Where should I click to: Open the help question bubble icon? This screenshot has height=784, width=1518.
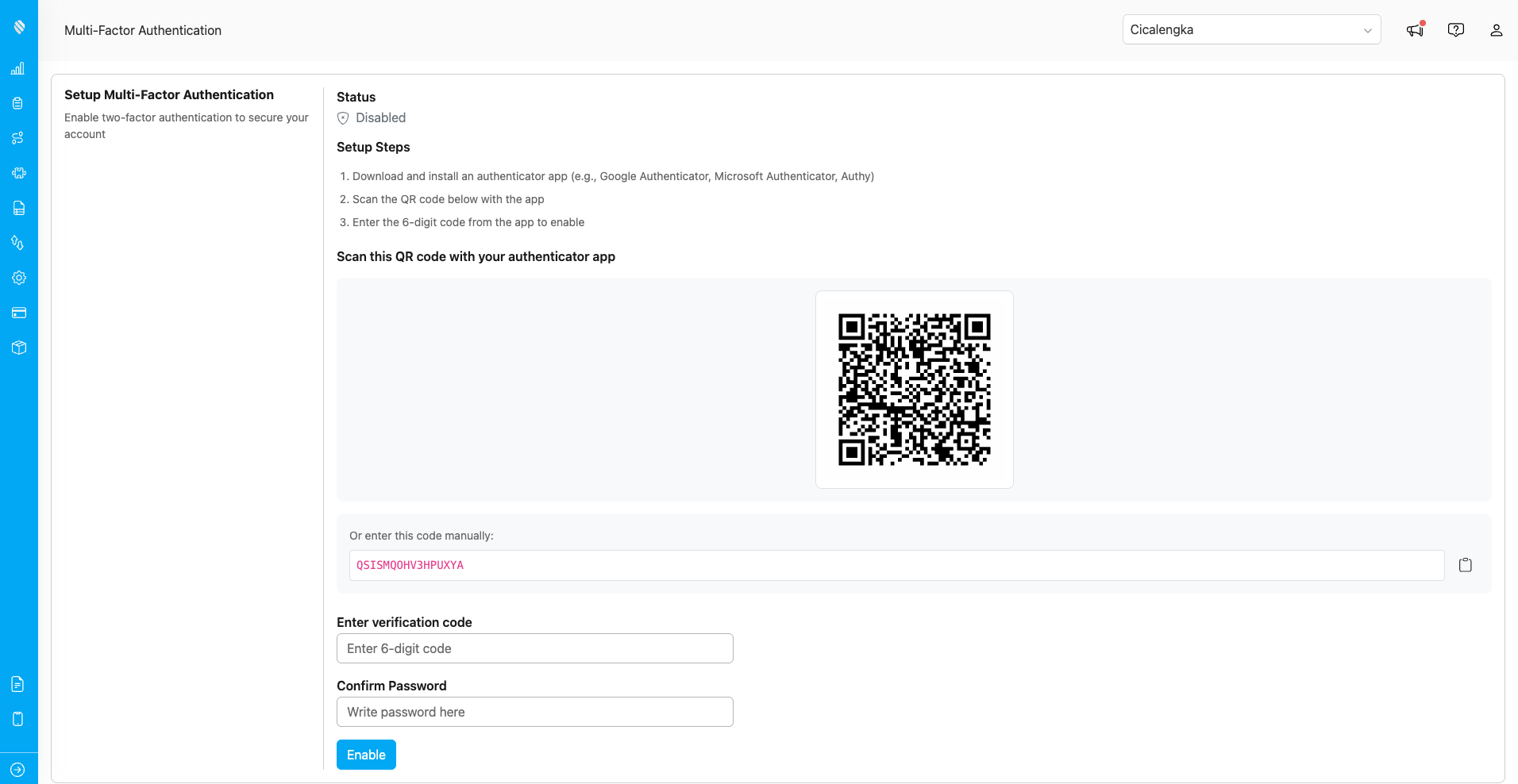(x=1456, y=29)
